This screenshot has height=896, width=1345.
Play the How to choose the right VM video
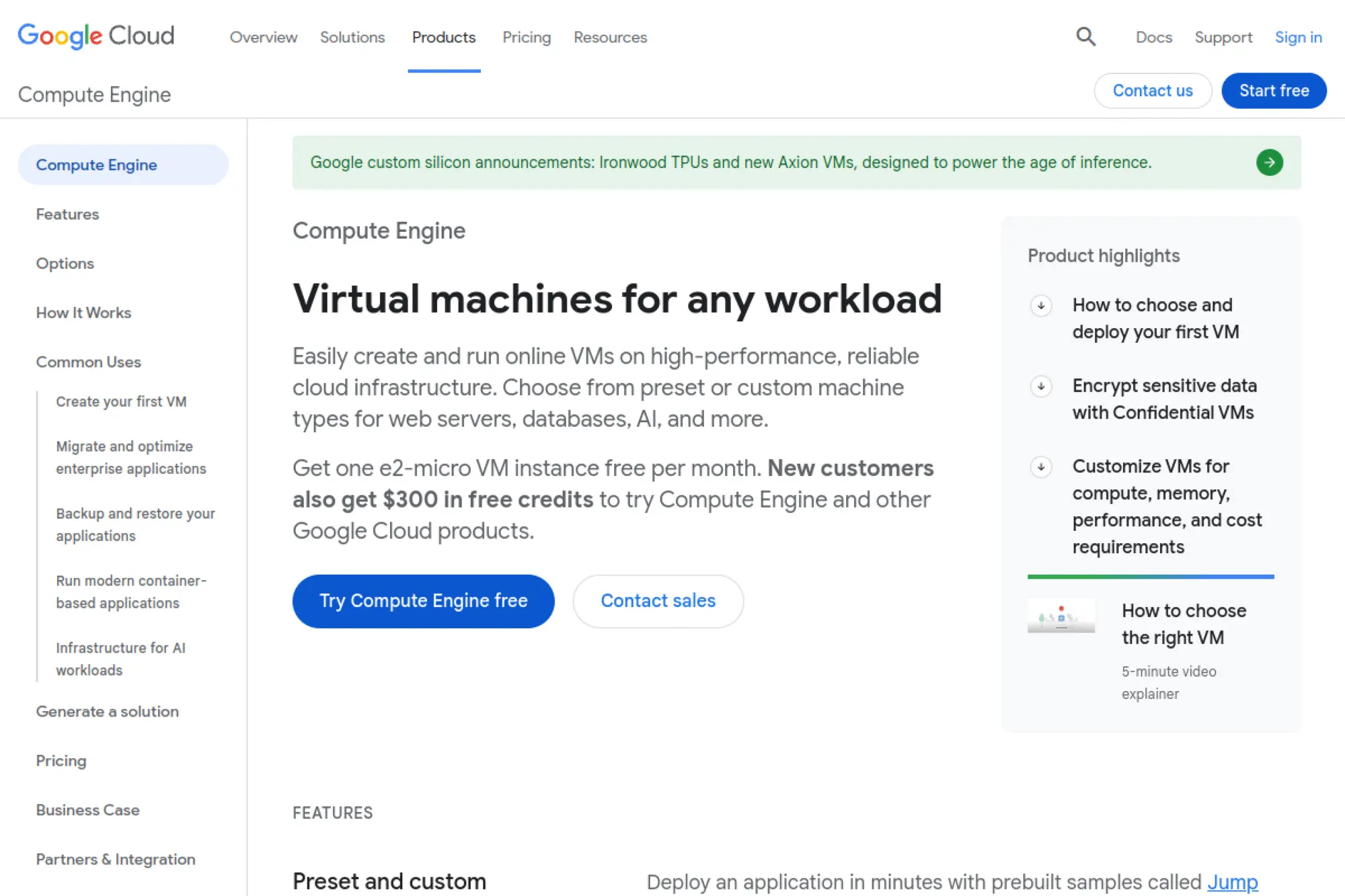1061,615
